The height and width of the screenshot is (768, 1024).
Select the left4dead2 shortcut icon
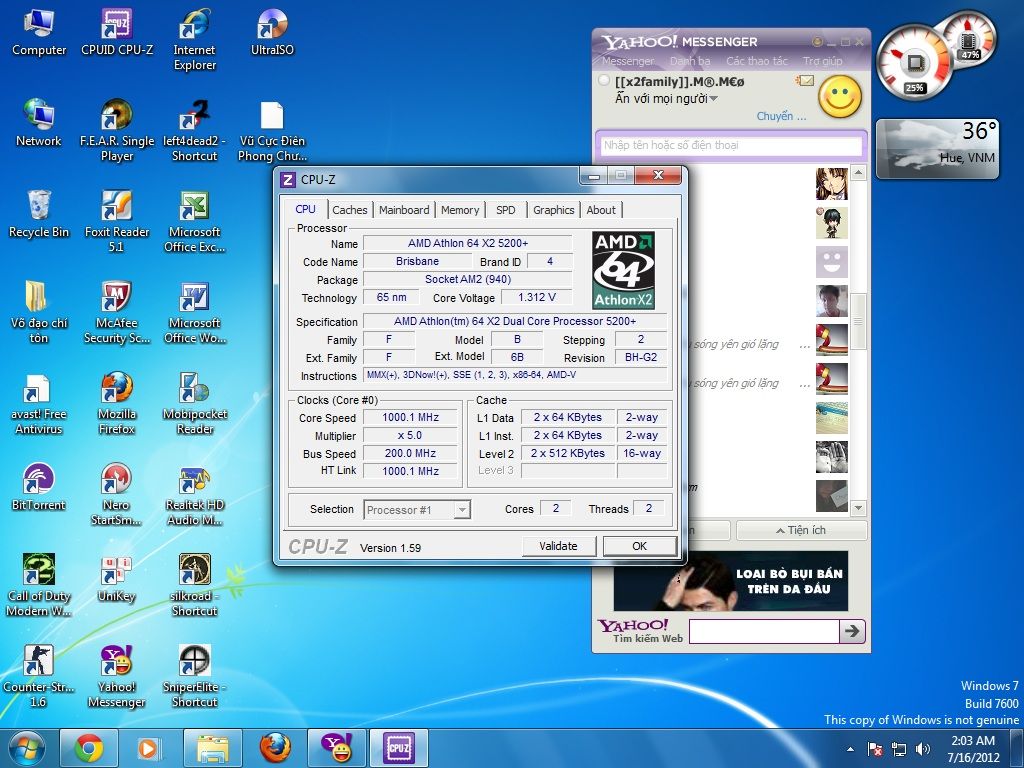195,130
